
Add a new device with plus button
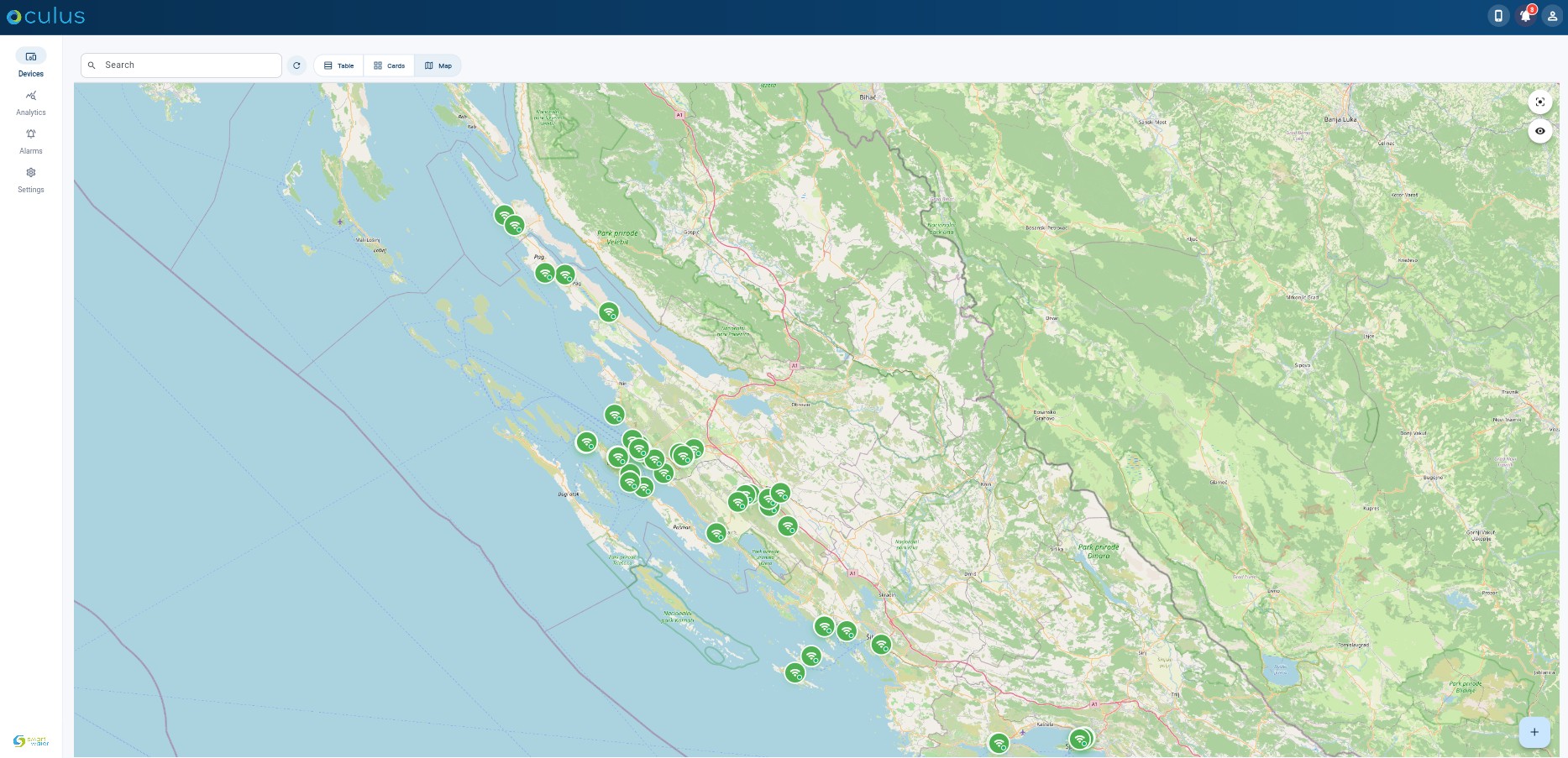click(1534, 732)
